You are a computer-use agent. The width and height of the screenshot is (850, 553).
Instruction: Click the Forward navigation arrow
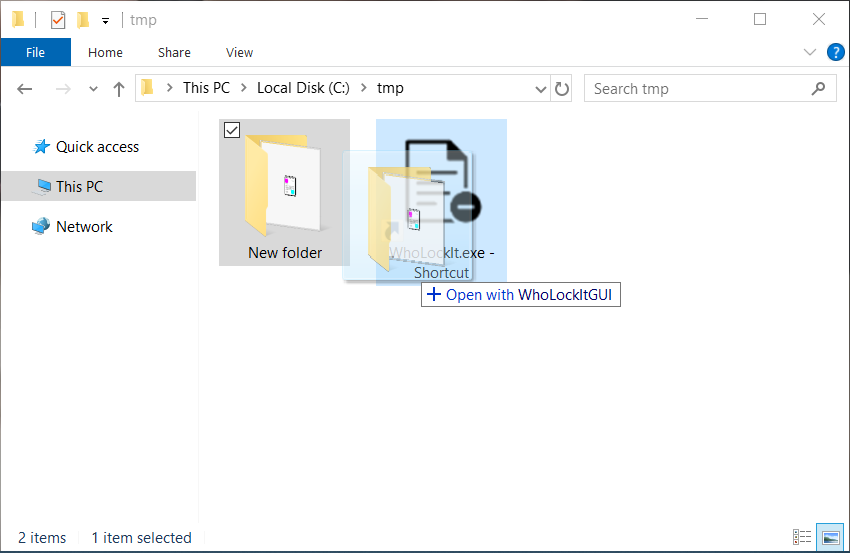(x=63, y=89)
